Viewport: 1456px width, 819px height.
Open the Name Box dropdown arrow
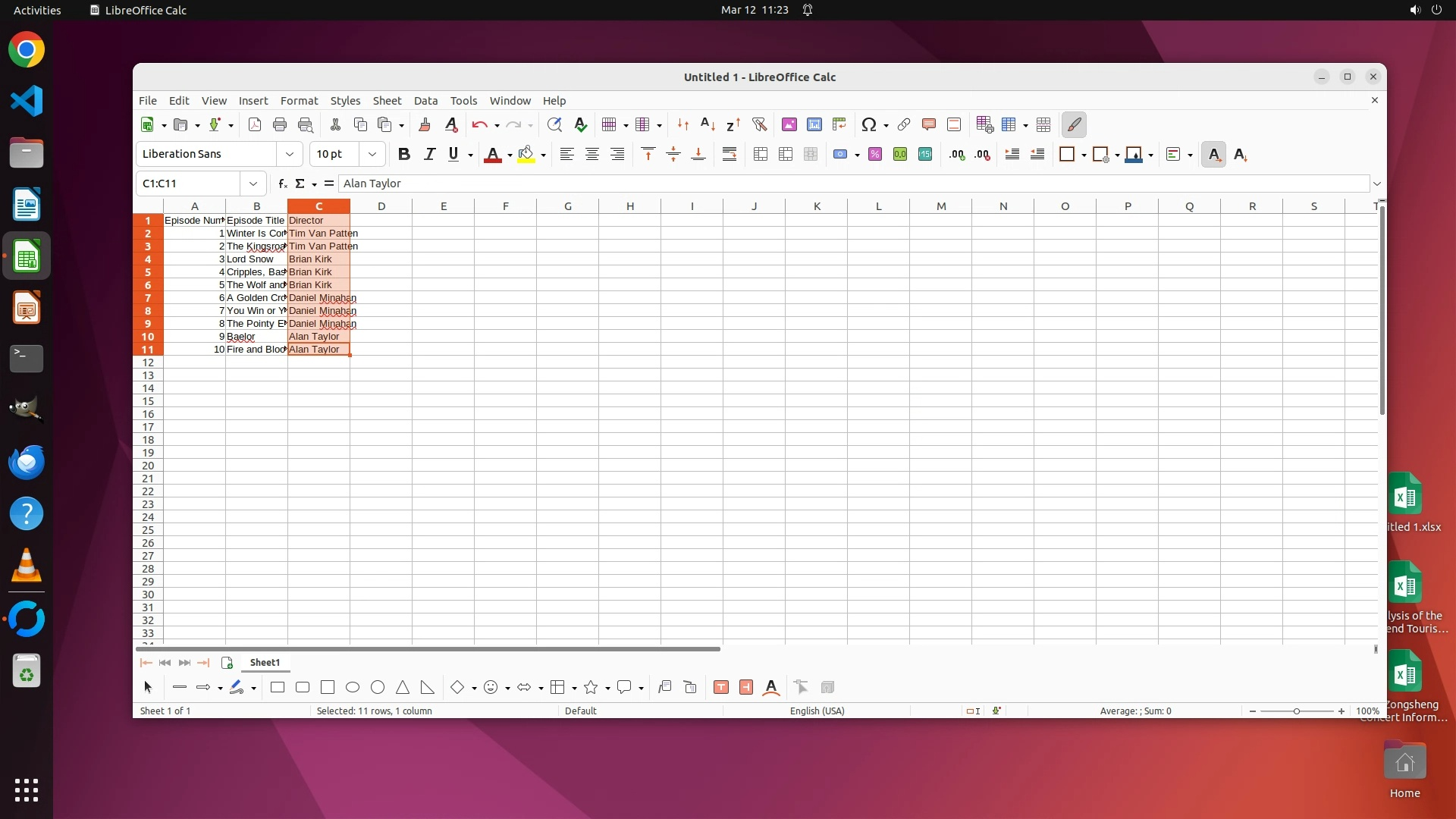pyautogui.click(x=253, y=184)
